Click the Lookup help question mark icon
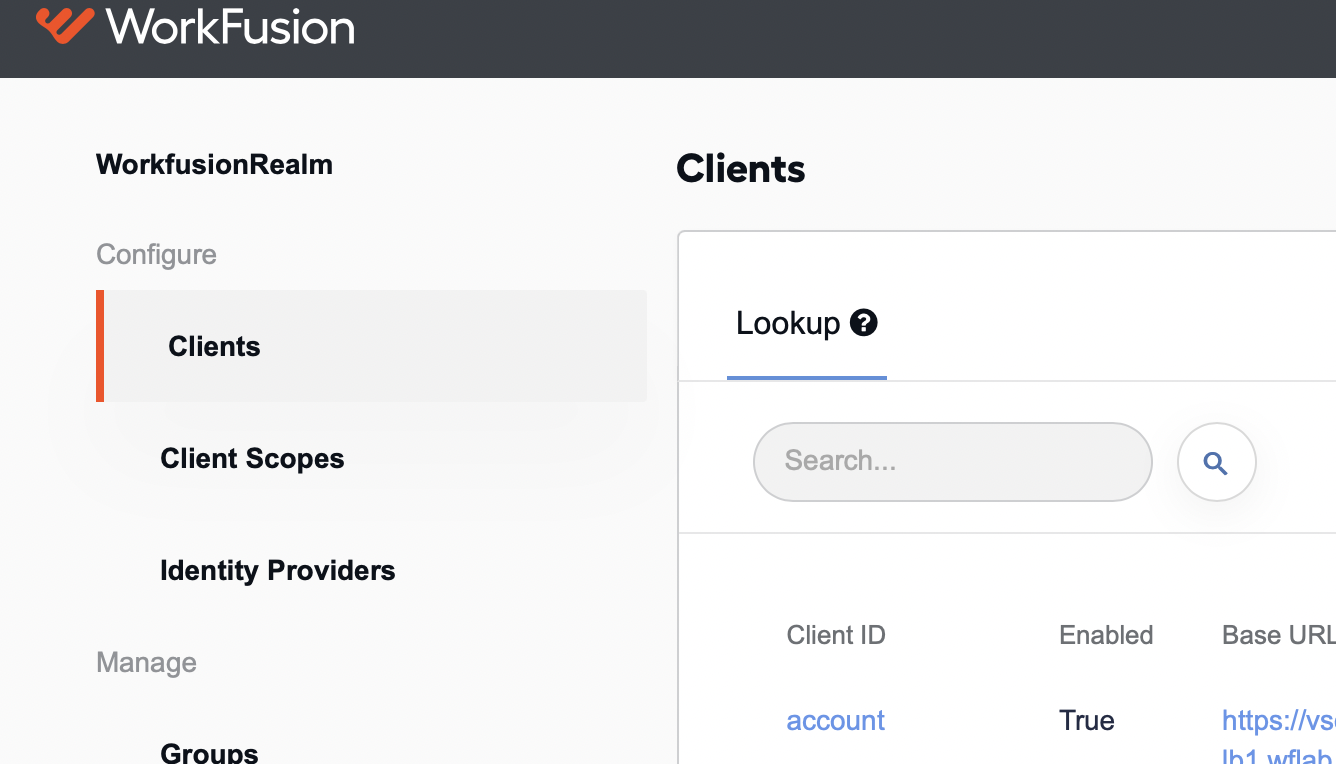The height and width of the screenshot is (764, 1336). [863, 323]
